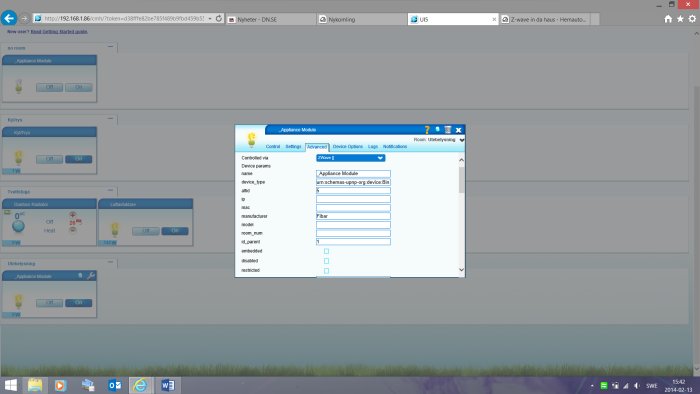700x394 pixels.
Task: Select the Advanced tab
Action: 317,147
